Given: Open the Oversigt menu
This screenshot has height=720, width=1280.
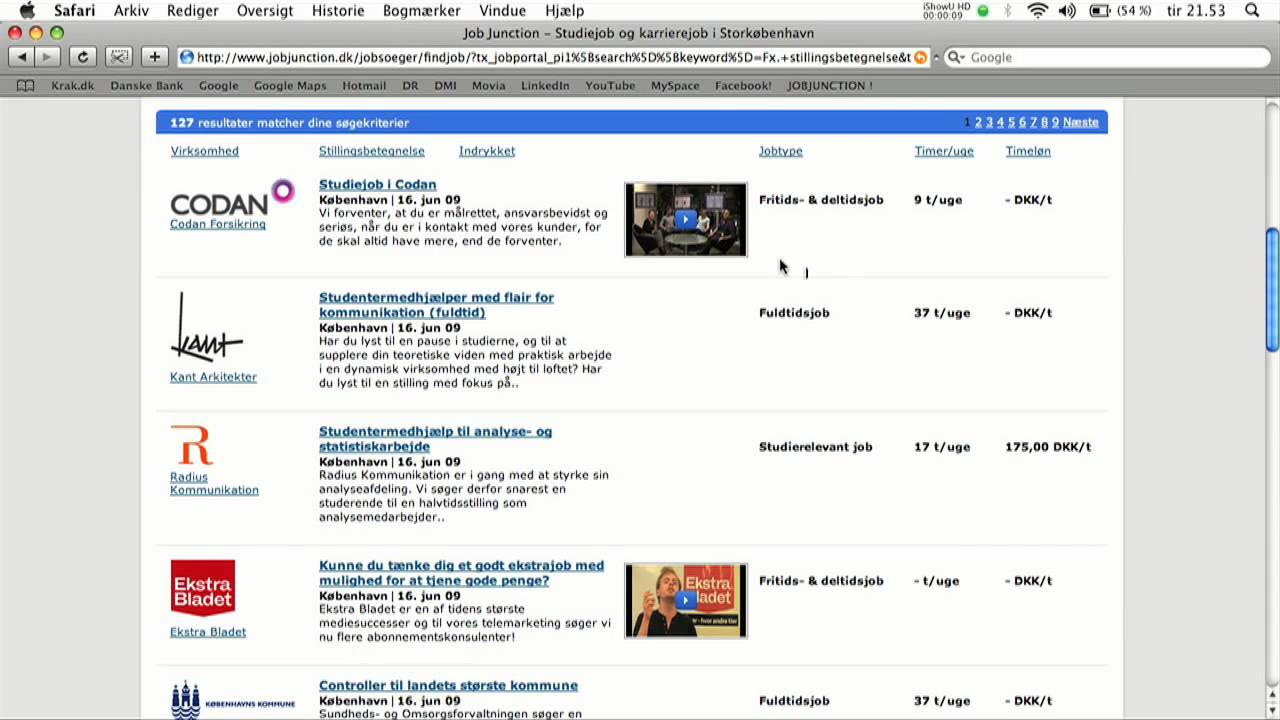Looking at the screenshot, I should pyautogui.click(x=265, y=11).
